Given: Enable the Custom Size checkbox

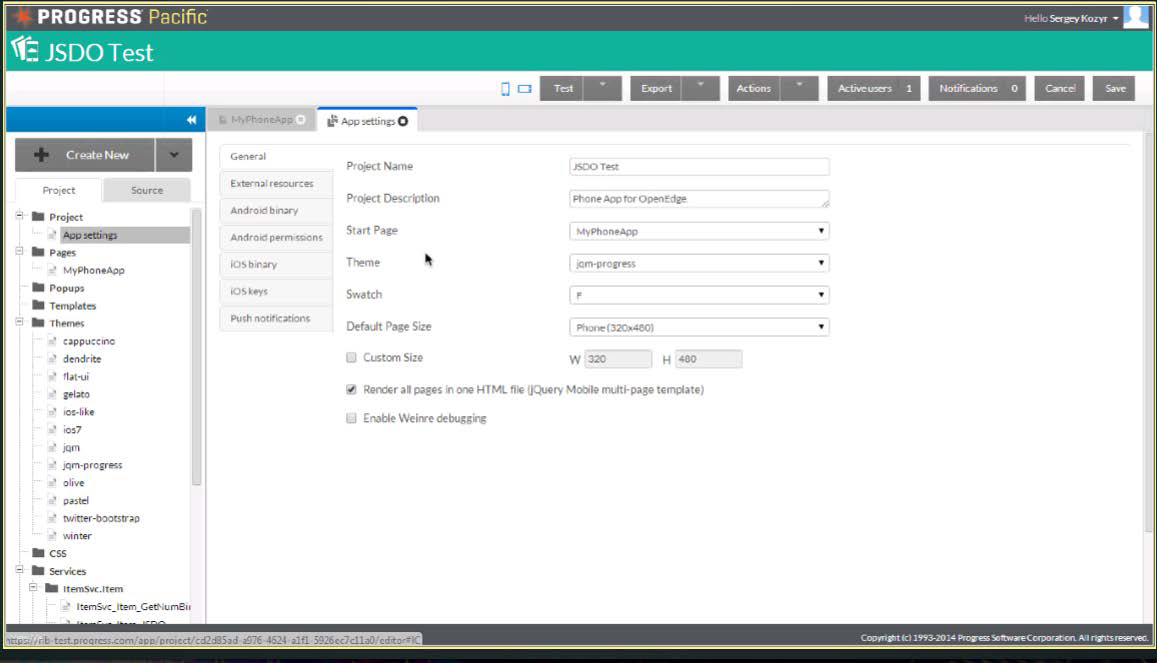Looking at the screenshot, I should coord(351,357).
